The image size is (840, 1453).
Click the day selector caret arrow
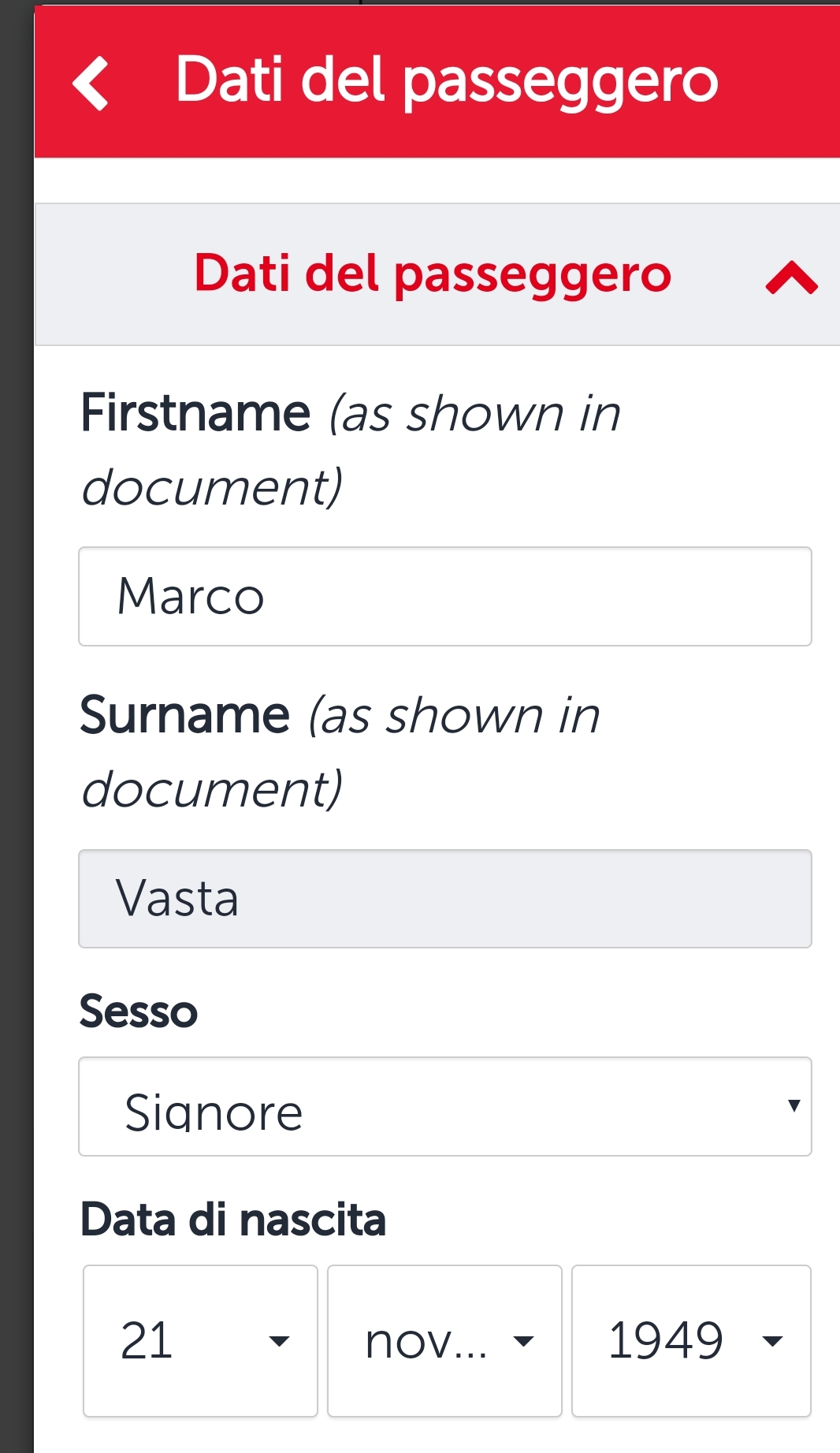tap(279, 1340)
